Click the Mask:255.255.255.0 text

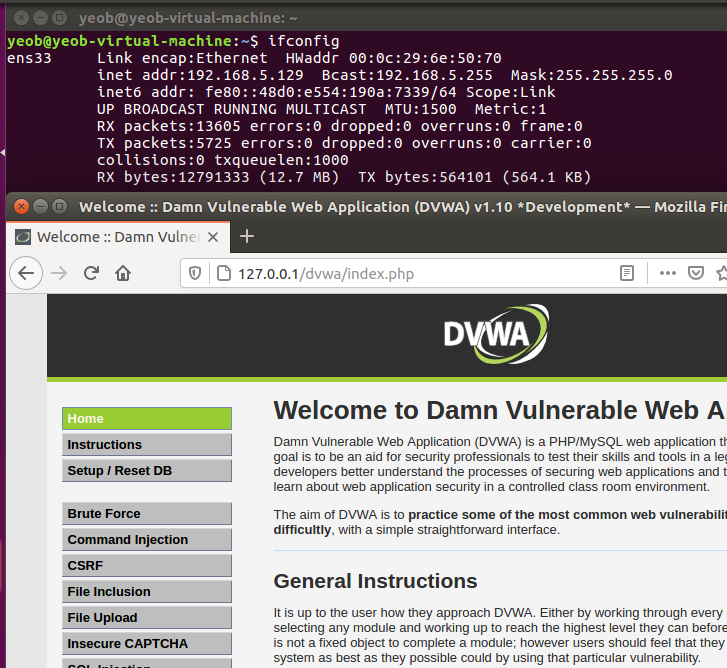592,75
